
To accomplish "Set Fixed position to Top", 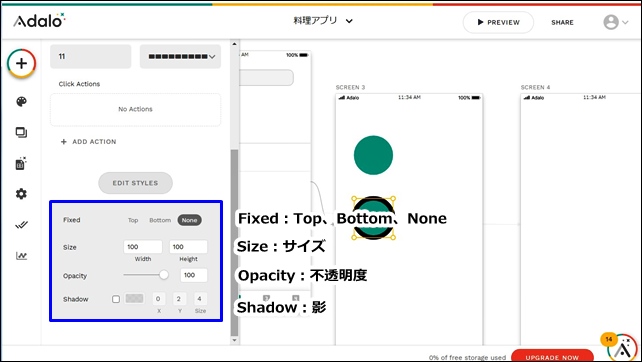I will tap(133, 220).
